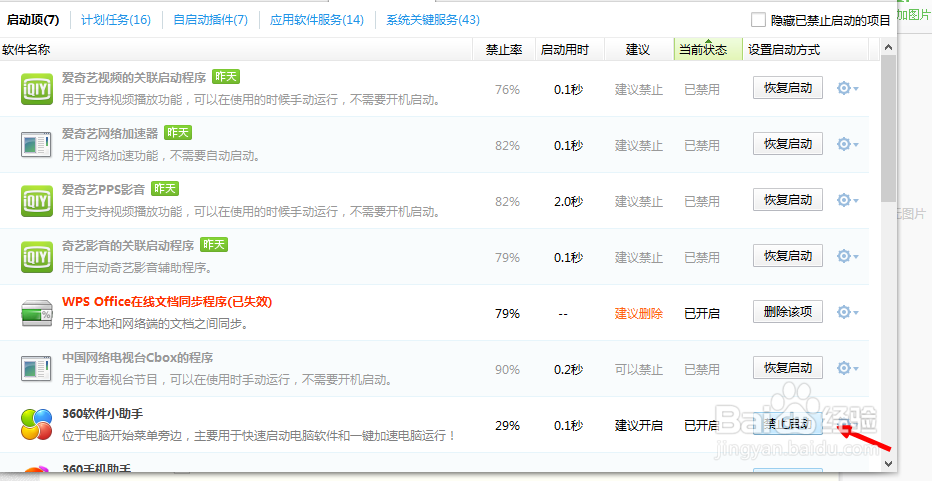
Task: Click the 昨天 tag beside 爱奇艺PPS影音
Action: point(165,188)
